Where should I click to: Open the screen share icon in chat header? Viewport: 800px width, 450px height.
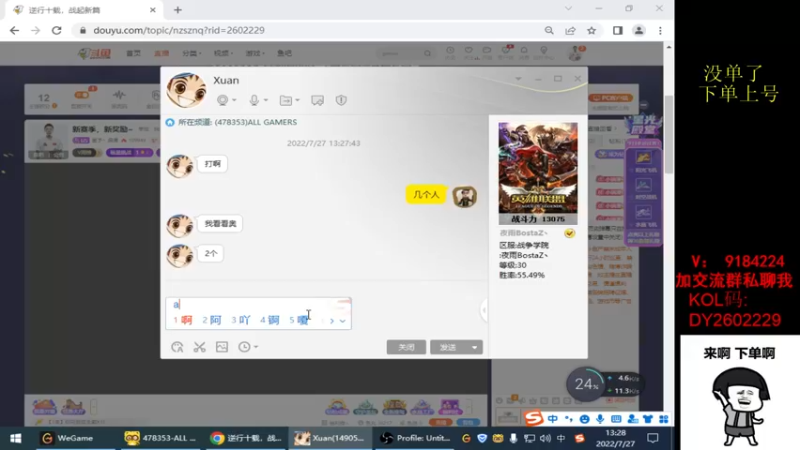click(x=317, y=100)
